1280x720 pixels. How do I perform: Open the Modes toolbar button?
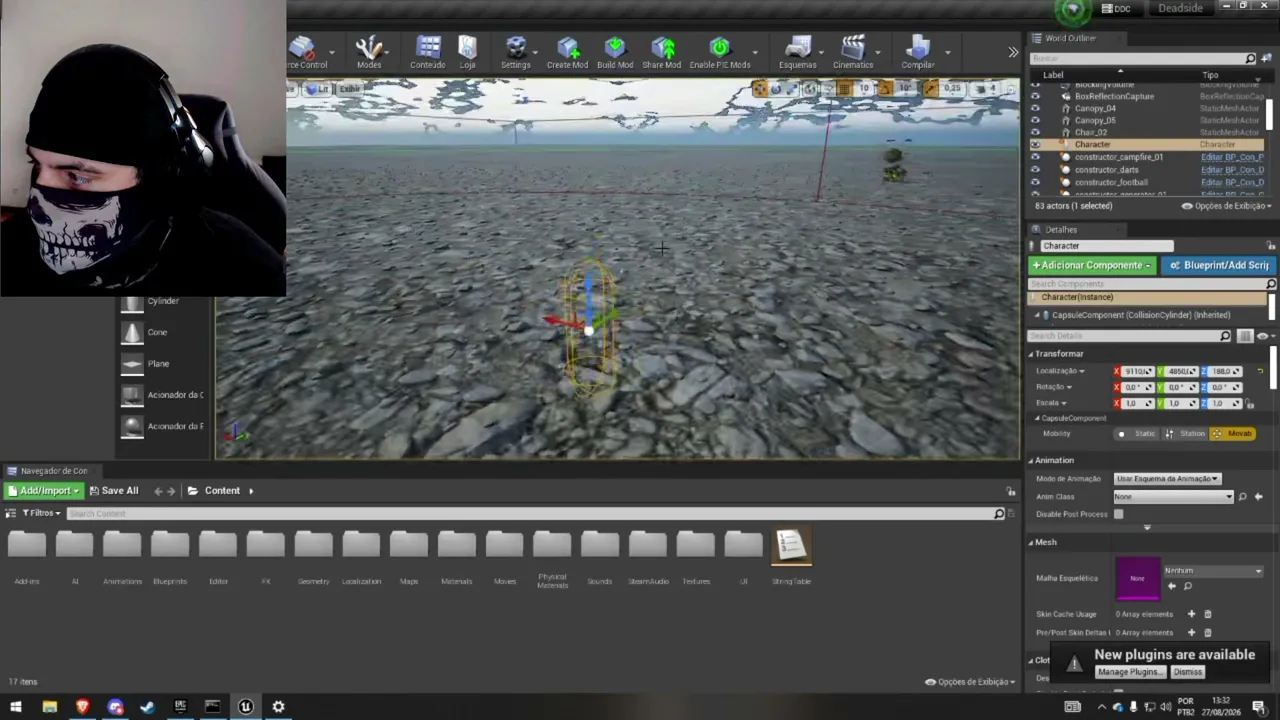pos(369,52)
